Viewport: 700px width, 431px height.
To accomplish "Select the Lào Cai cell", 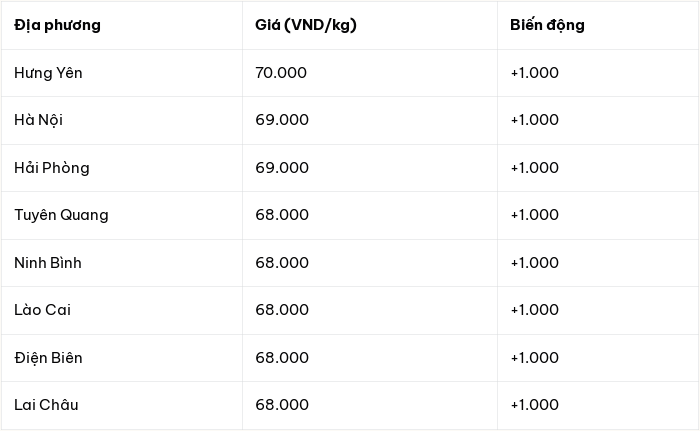I will [x=42, y=310].
